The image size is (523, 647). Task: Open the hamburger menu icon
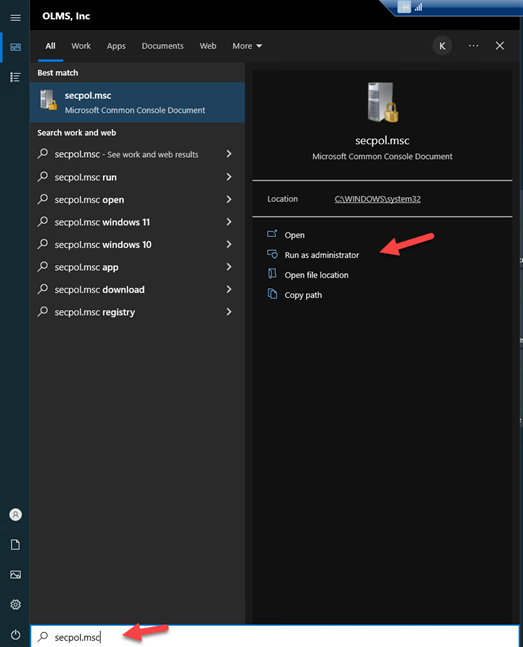click(x=15, y=18)
